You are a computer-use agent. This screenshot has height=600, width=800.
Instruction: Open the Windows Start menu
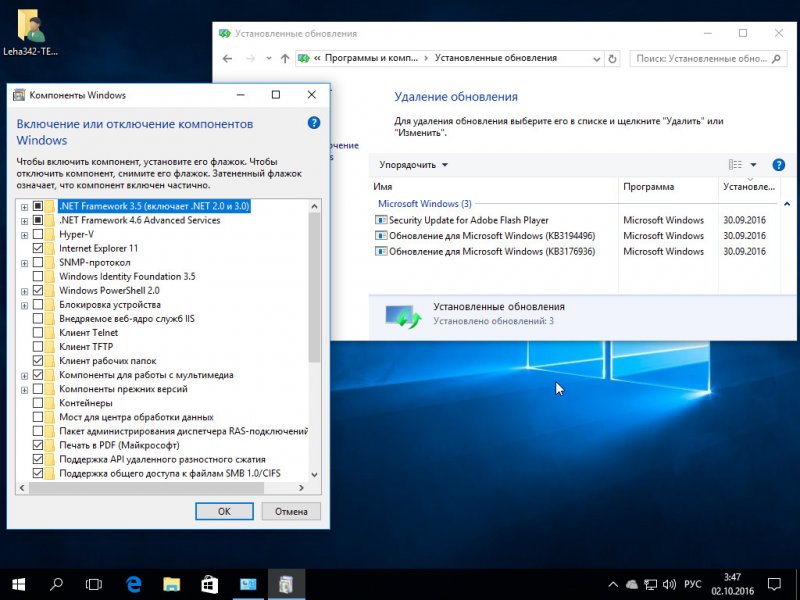point(19,584)
